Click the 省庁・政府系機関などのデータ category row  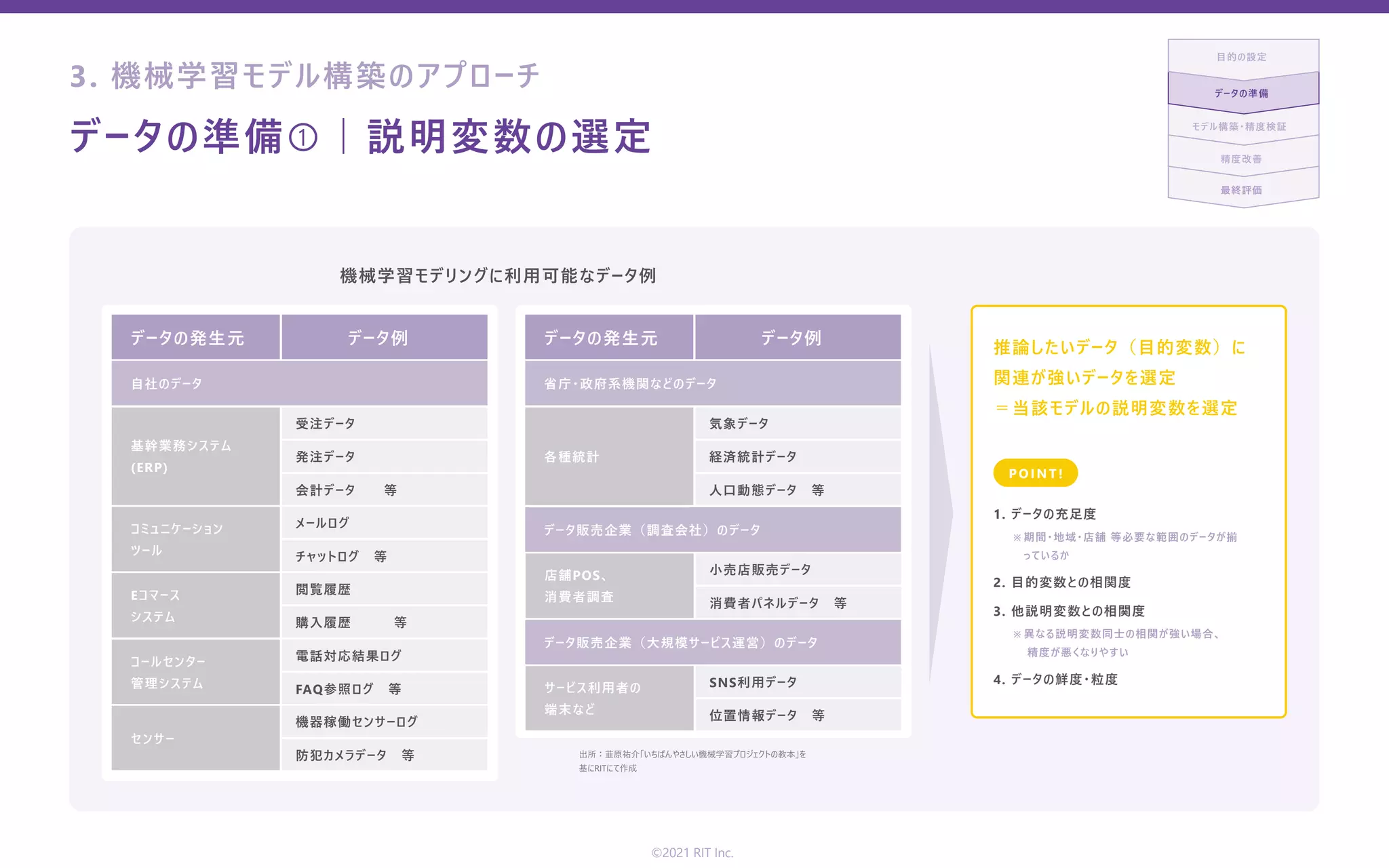coord(713,383)
